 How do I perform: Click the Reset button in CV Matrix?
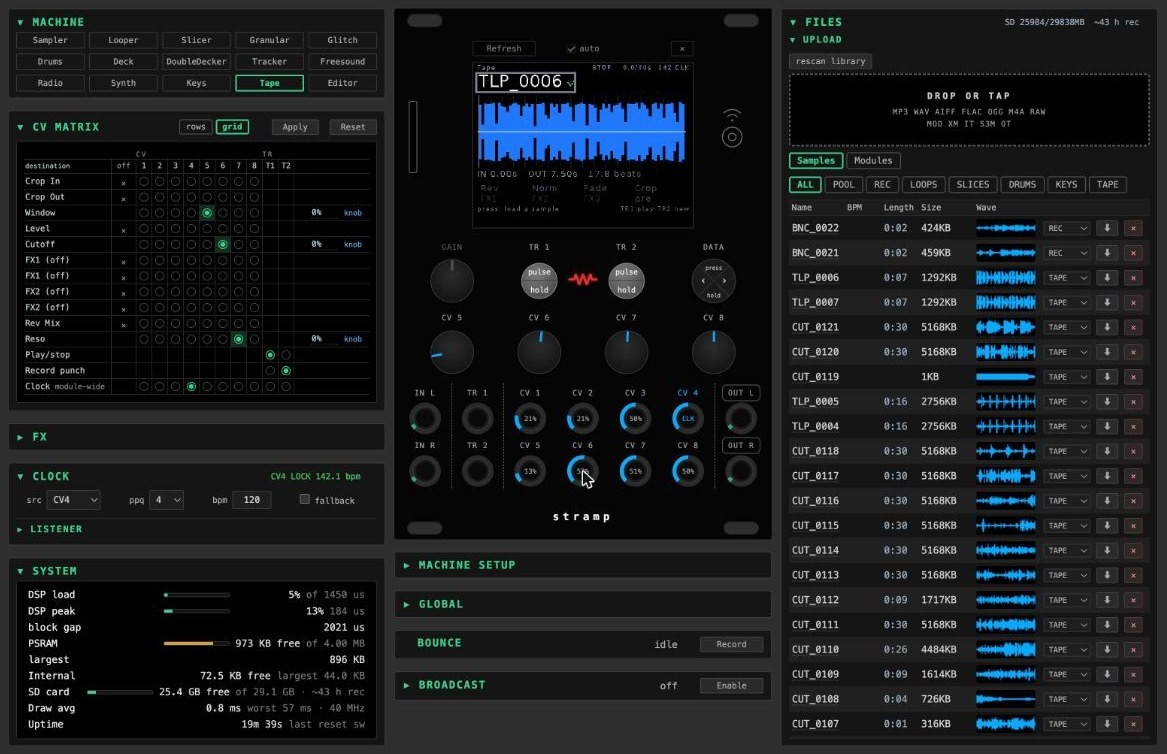pos(353,127)
